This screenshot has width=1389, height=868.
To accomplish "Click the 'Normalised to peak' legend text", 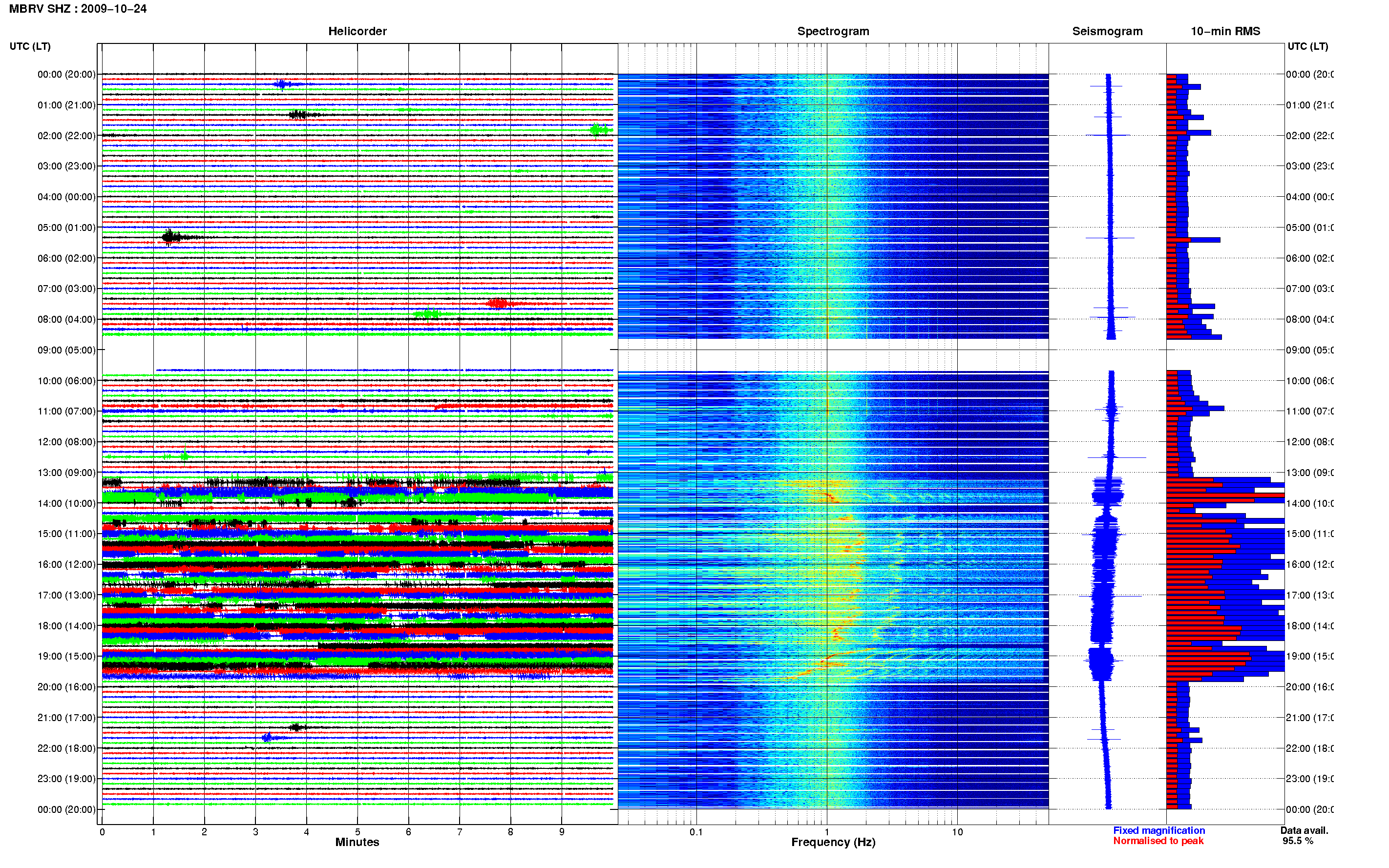I will click(x=1158, y=841).
